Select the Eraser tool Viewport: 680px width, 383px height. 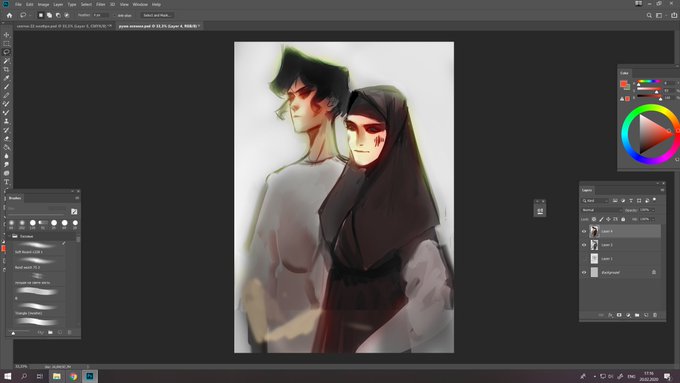click(6, 138)
